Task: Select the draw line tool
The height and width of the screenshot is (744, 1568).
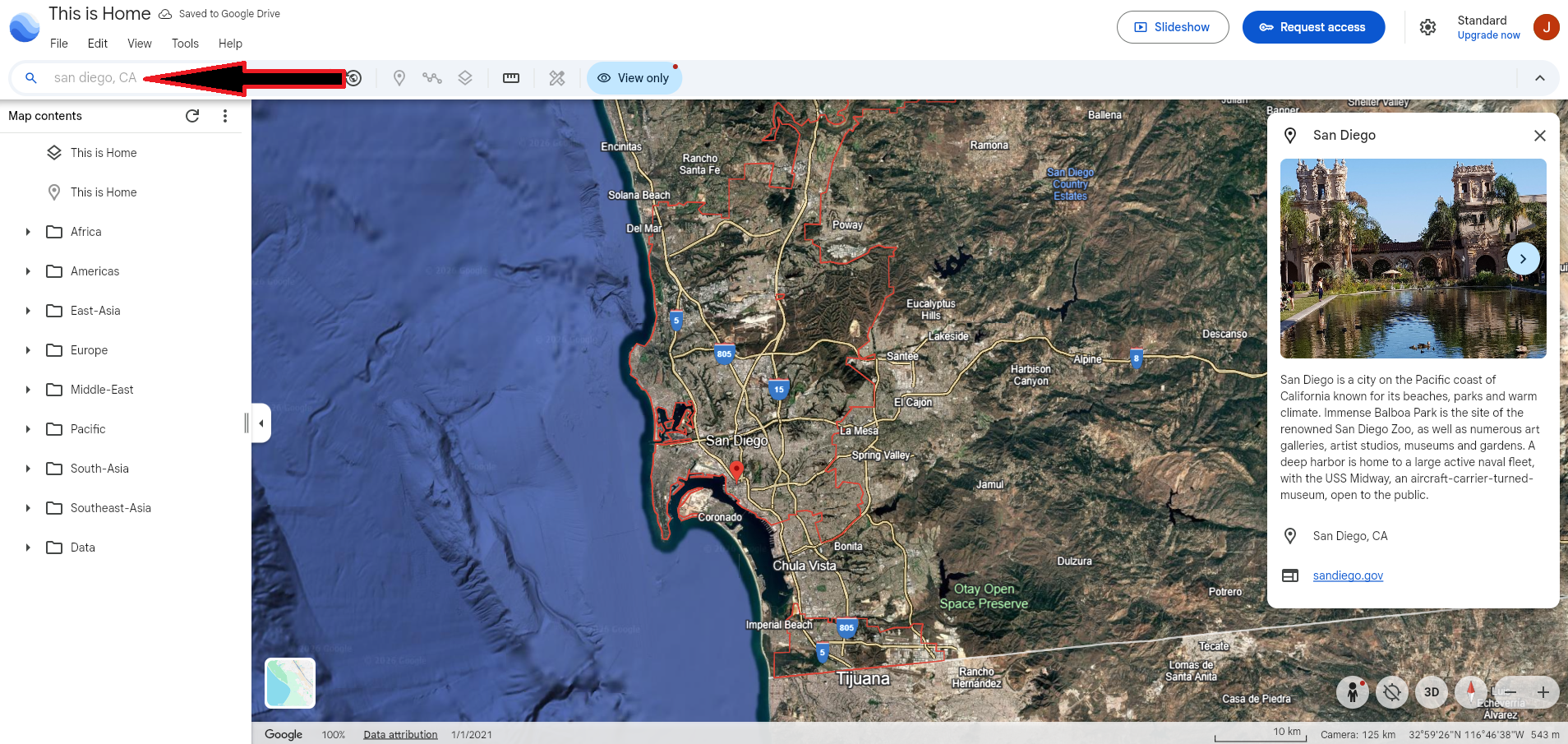Action: [x=431, y=78]
